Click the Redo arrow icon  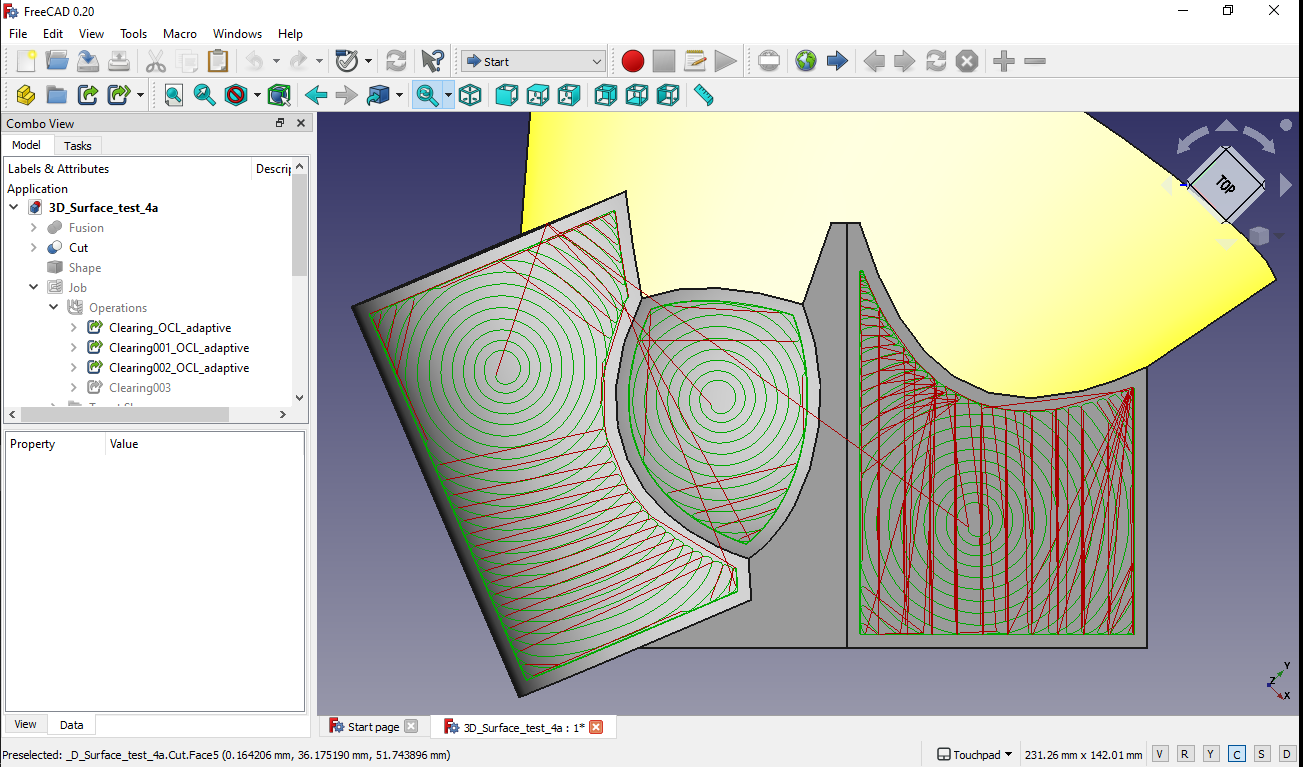tap(298, 61)
